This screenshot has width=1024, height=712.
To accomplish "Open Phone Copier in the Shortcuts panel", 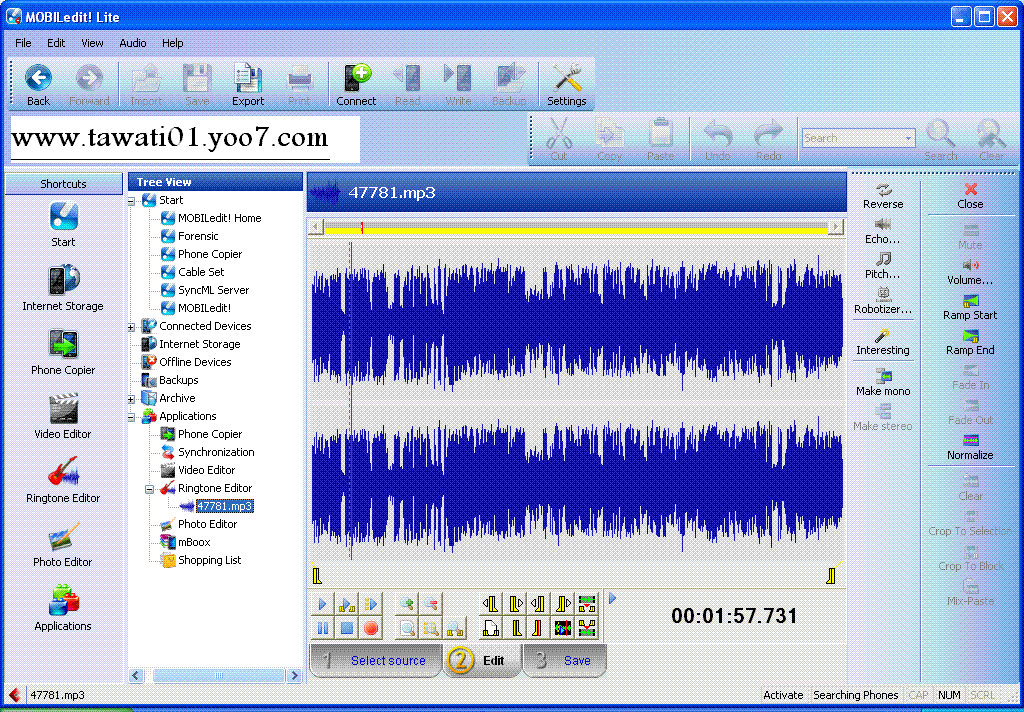I will (x=63, y=353).
